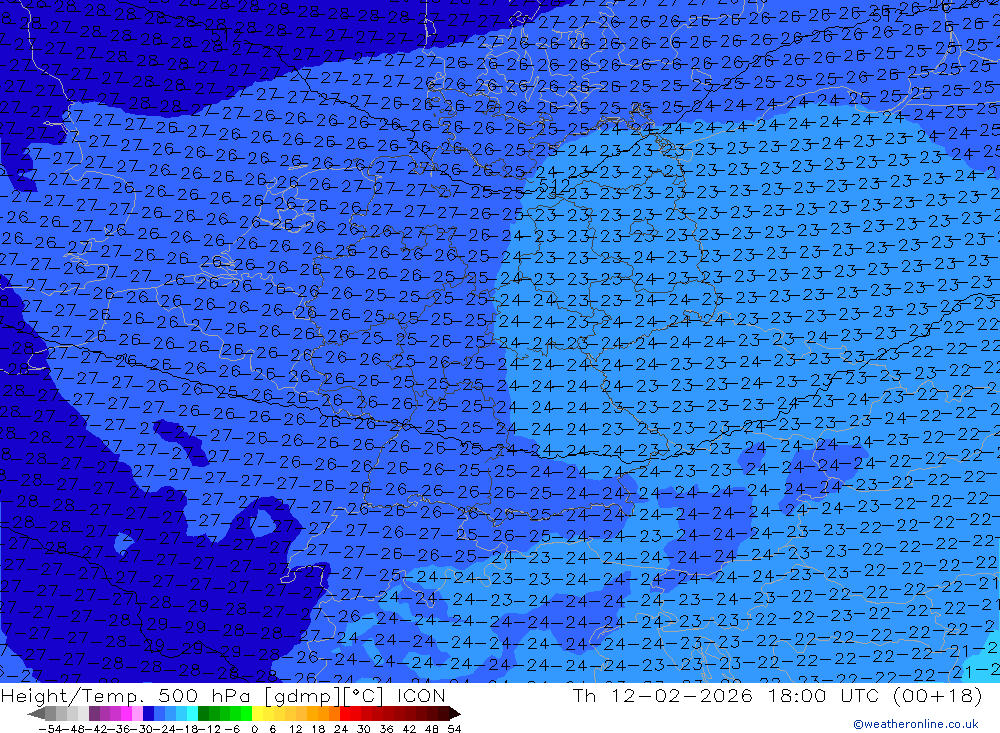This screenshot has width=1000, height=733.
Task: Click the legend label "54" at right end
Action: click(x=454, y=728)
